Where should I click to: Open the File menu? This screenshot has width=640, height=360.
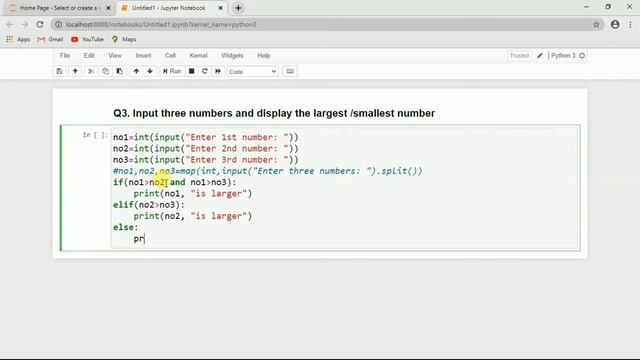click(x=64, y=56)
